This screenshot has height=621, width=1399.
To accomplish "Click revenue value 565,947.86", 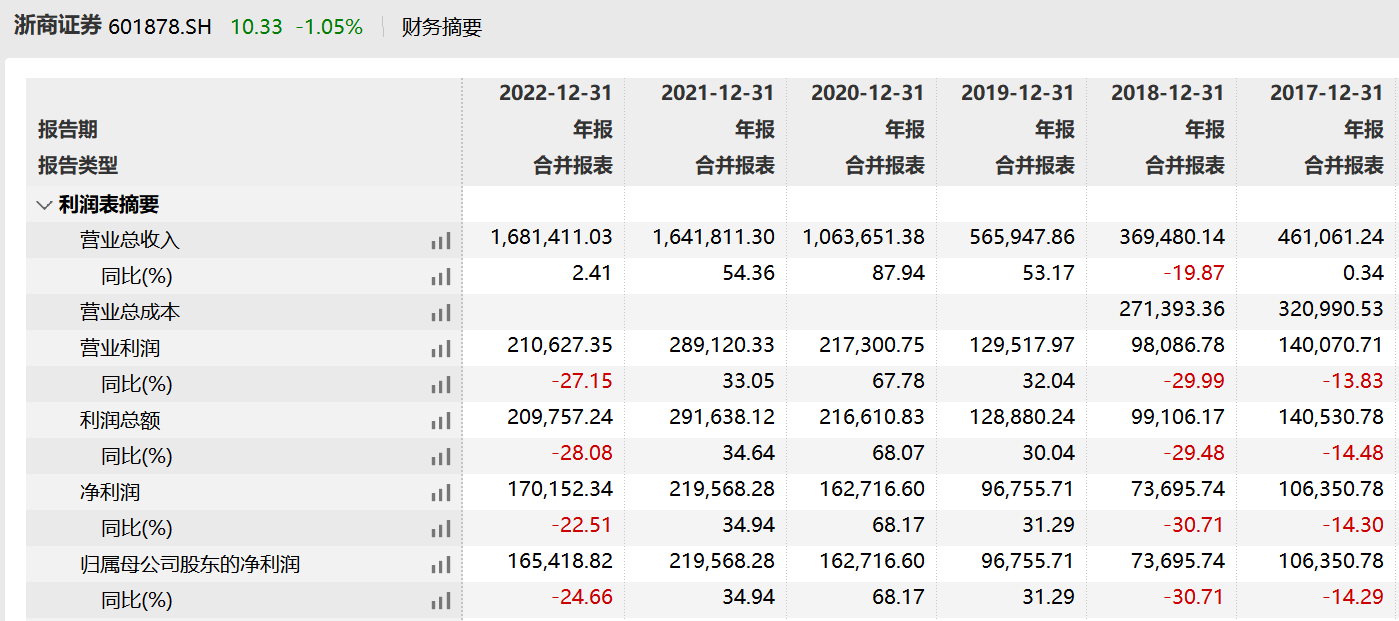I will [x=1022, y=238].
